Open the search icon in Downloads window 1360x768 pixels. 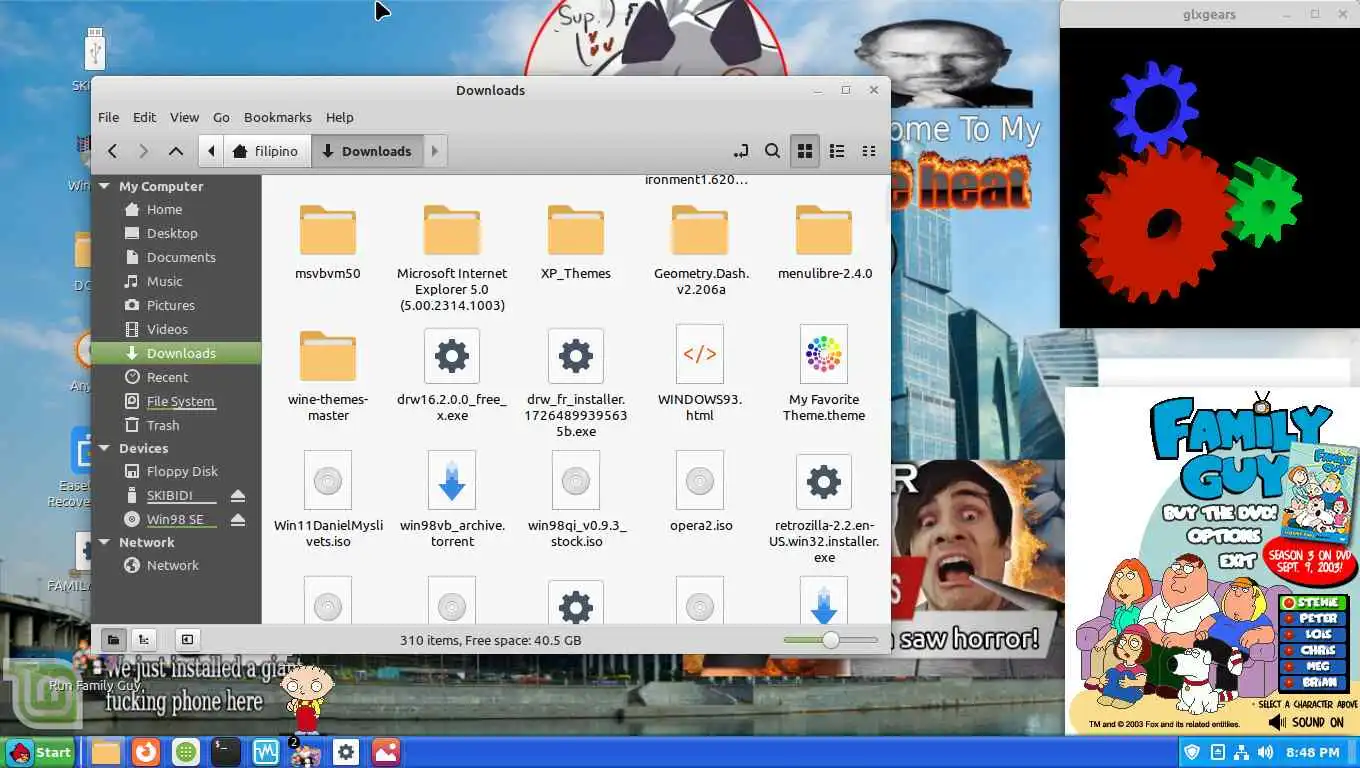772,151
